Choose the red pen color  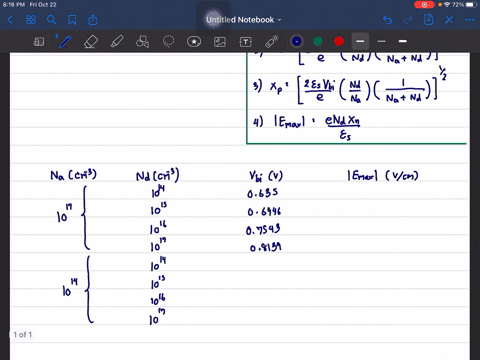pyautogui.click(x=339, y=41)
